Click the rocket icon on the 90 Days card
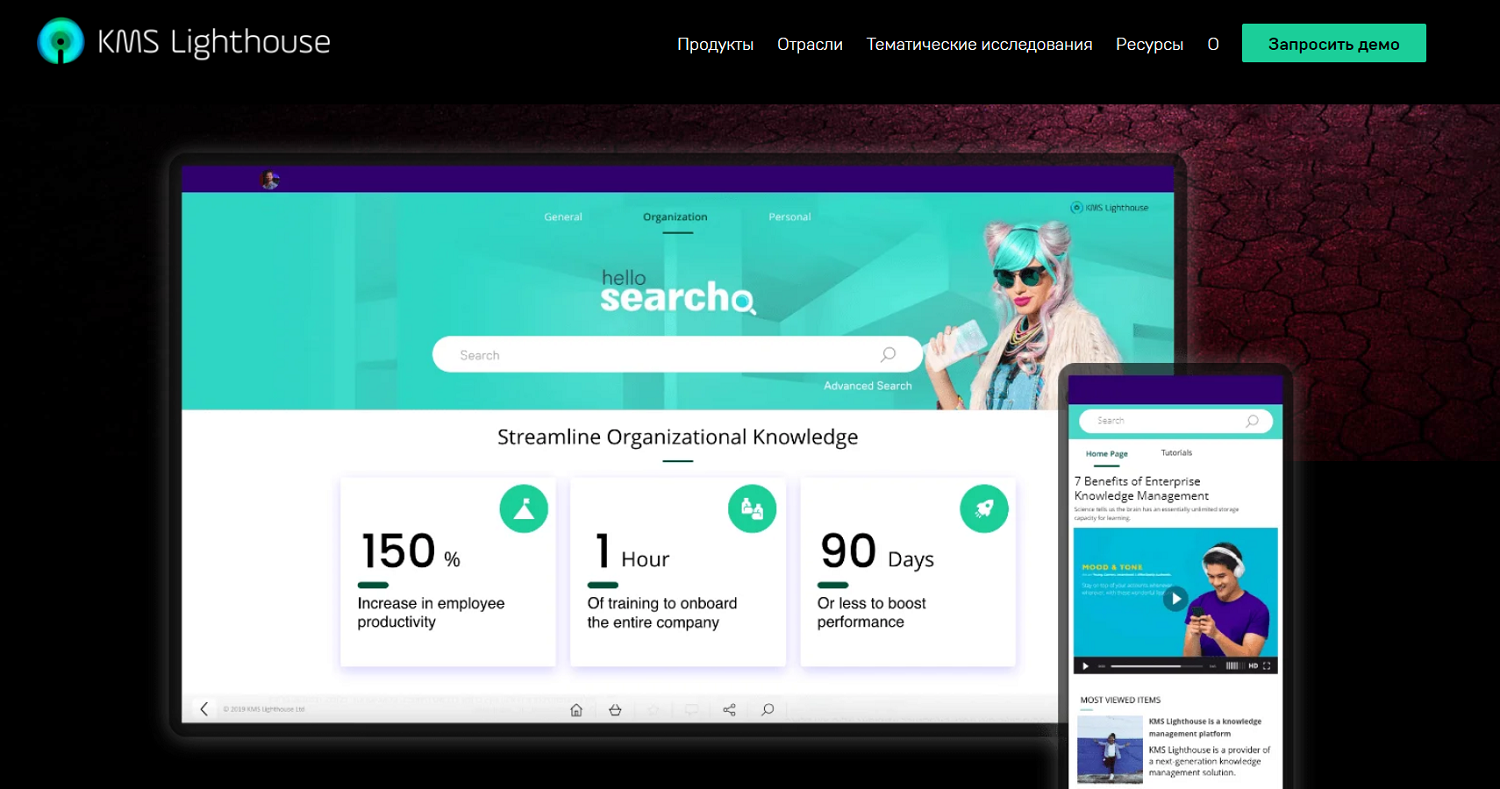The height and width of the screenshot is (789, 1500). click(x=984, y=509)
